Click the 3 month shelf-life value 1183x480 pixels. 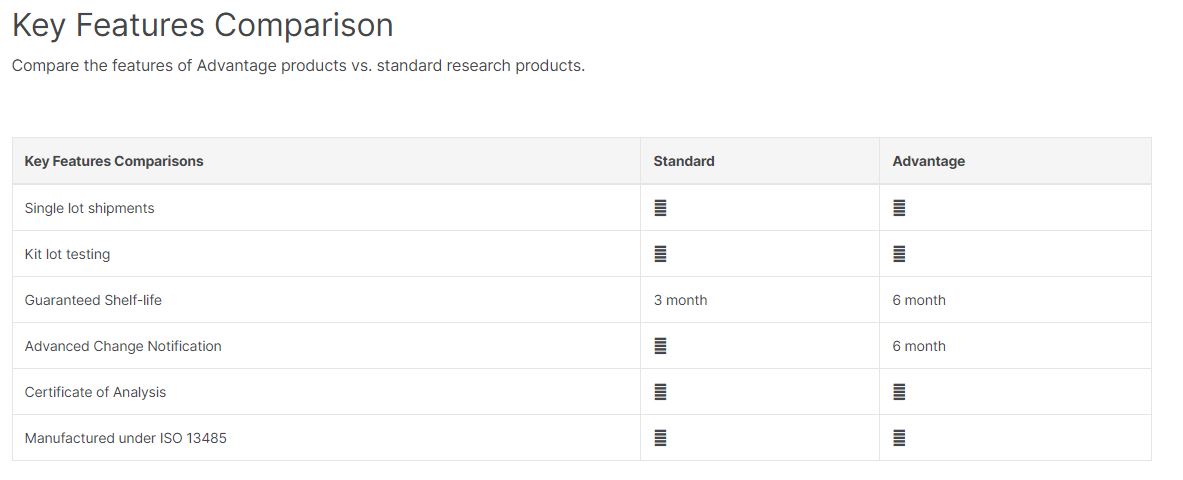[x=680, y=300]
